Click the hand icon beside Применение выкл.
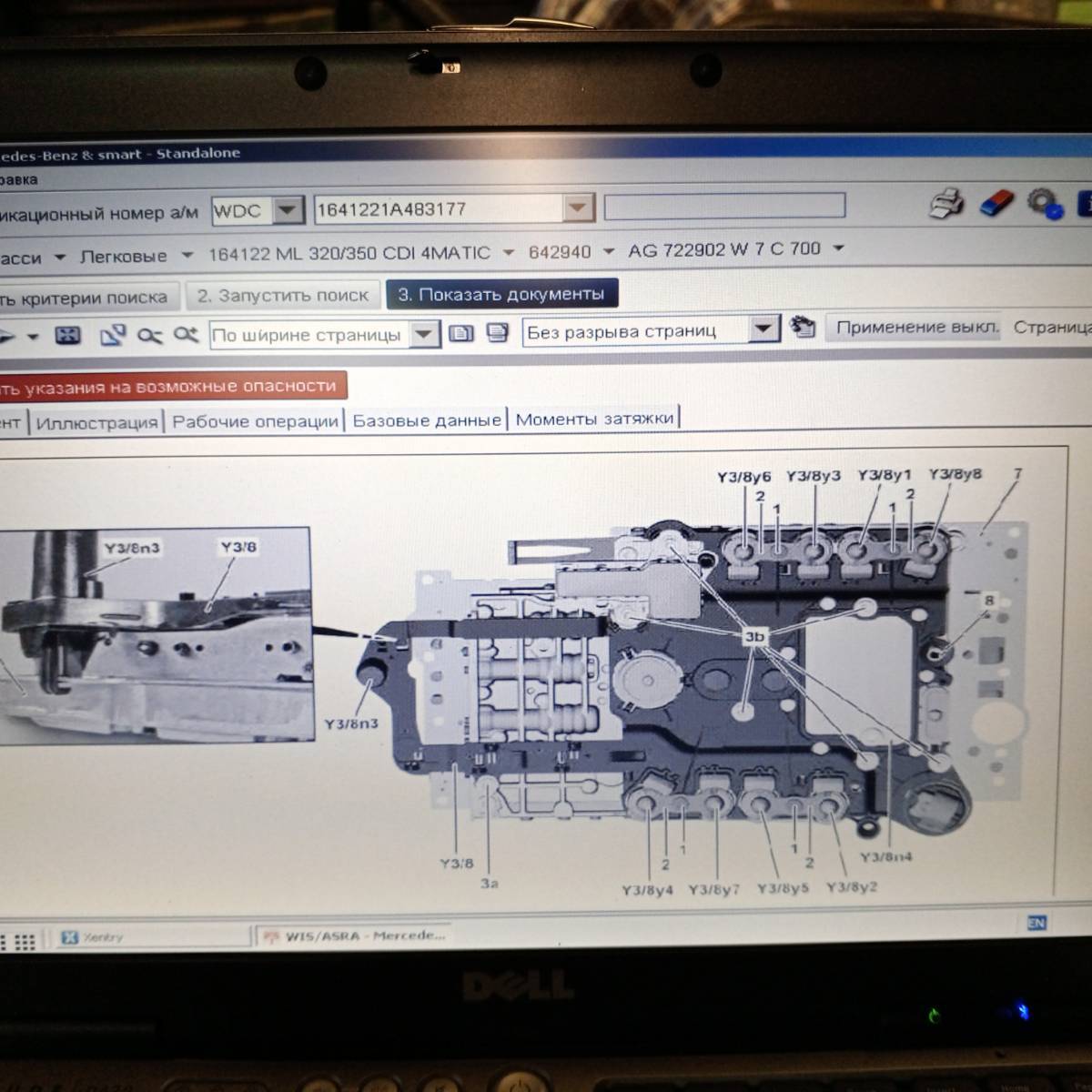Image resolution: width=1092 pixels, height=1092 pixels. coord(802,328)
